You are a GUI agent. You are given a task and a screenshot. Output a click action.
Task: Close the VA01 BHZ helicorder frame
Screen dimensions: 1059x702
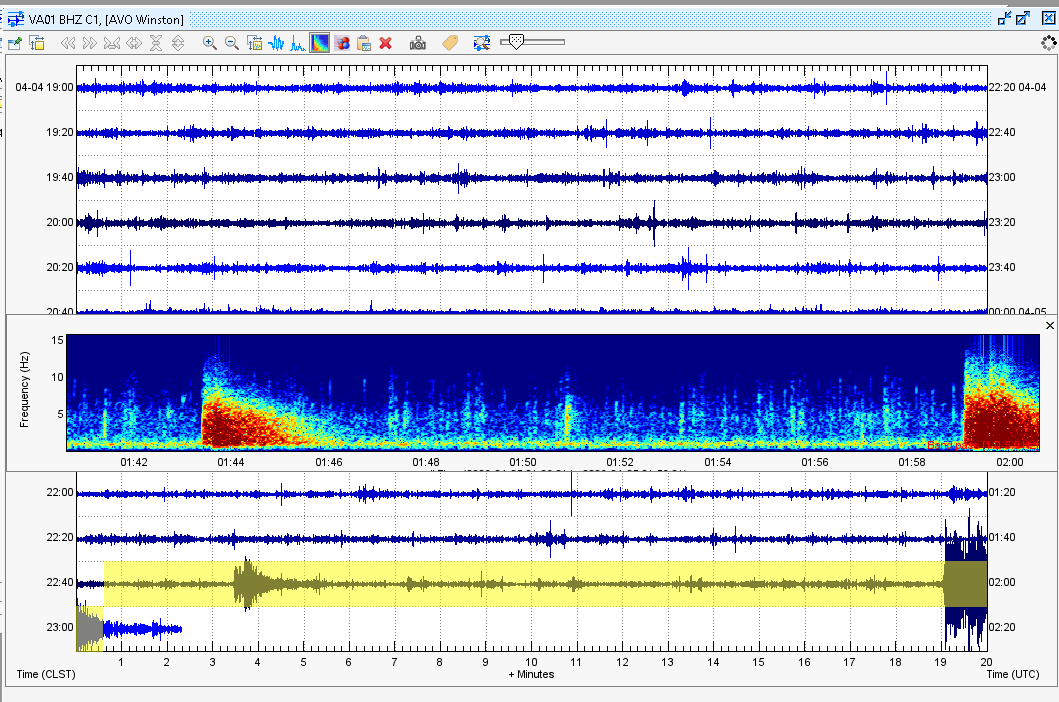[x=1048, y=18]
